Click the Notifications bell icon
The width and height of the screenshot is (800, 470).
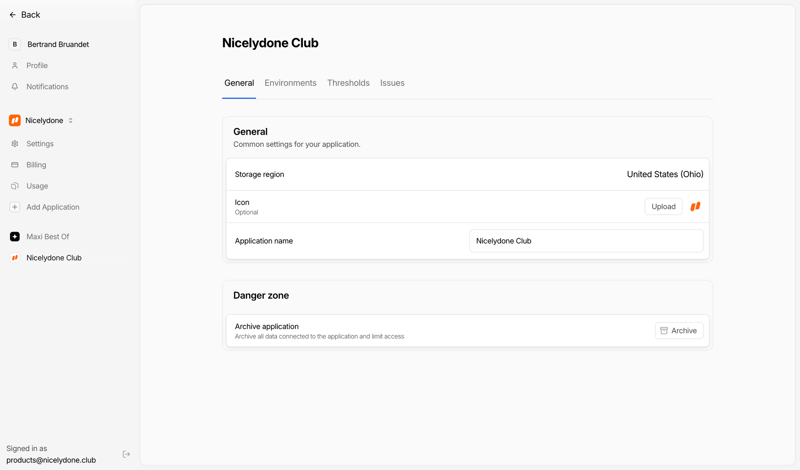(15, 87)
